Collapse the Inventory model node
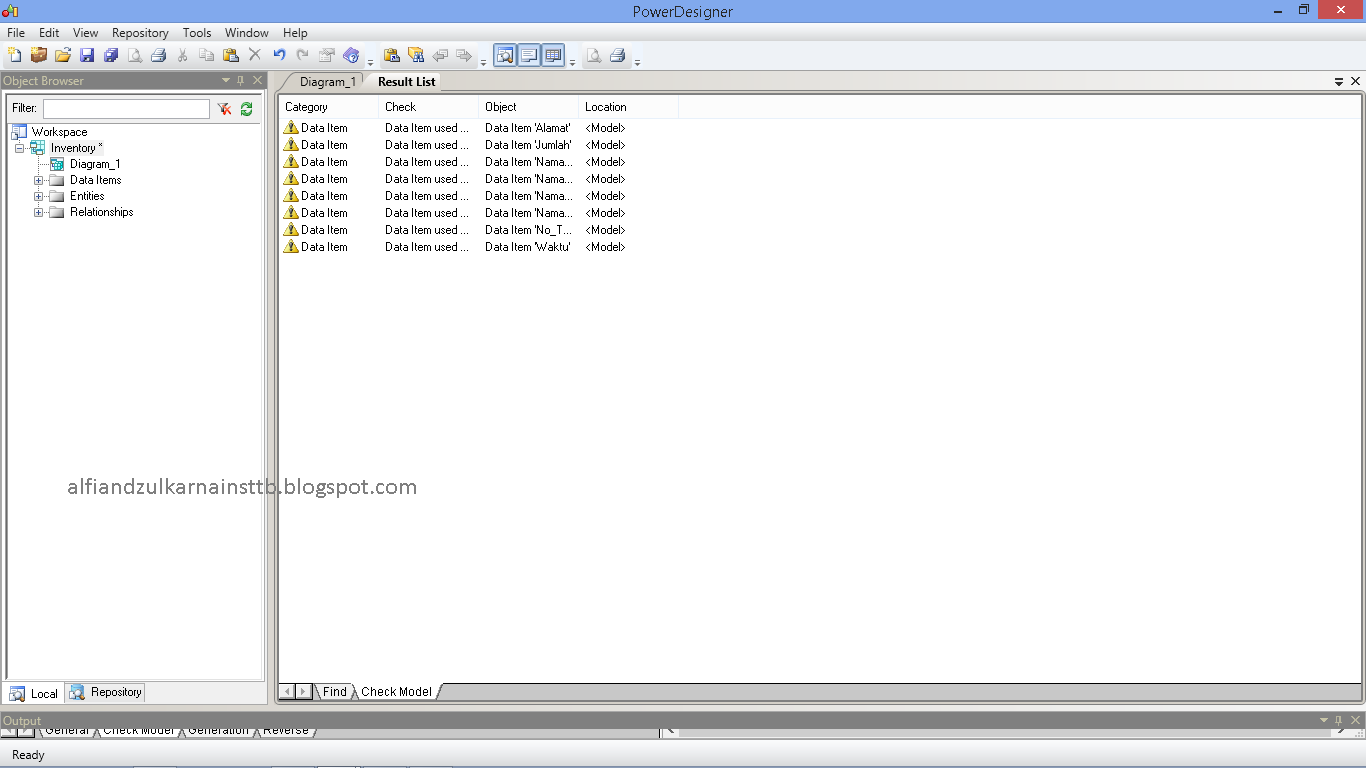1366x768 pixels. pyautogui.click(x=20, y=147)
